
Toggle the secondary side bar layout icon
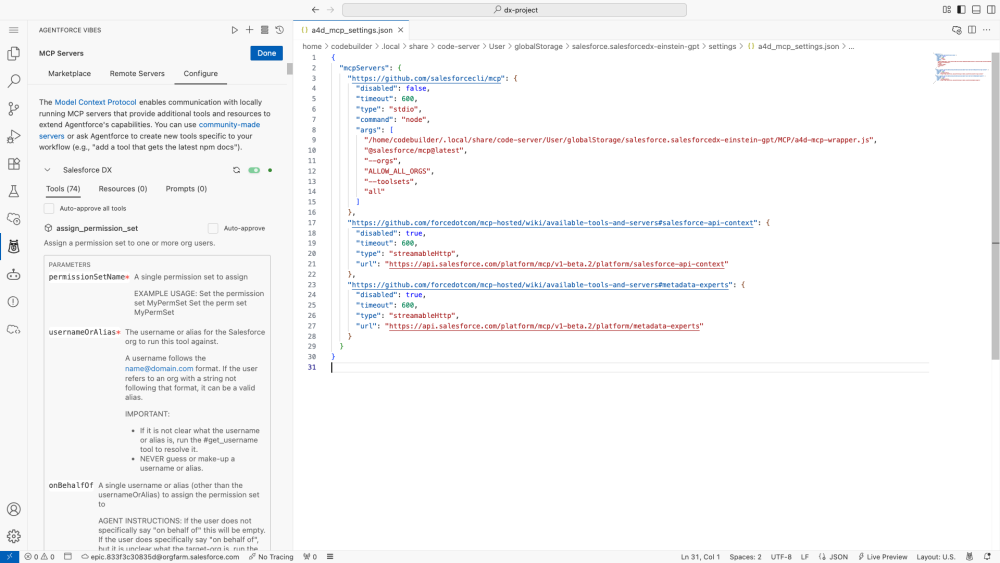[x=991, y=10]
